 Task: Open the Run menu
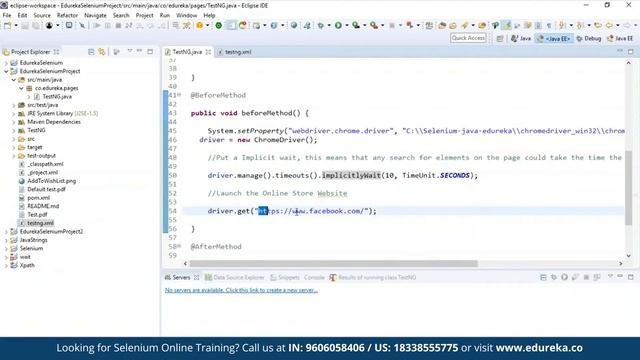(164, 15)
